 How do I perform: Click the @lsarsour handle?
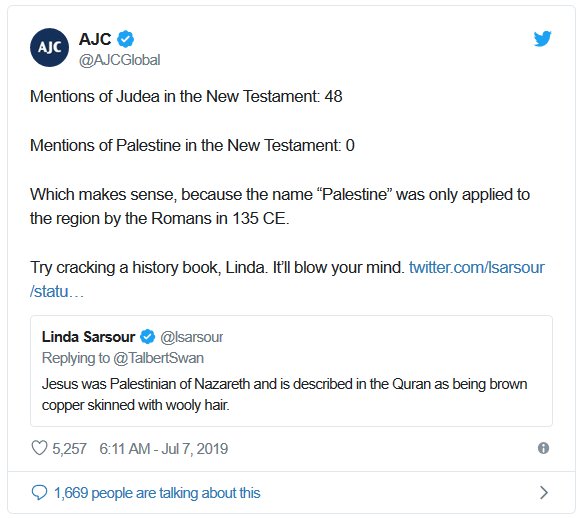pyautogui.click(x=192, y=337)
